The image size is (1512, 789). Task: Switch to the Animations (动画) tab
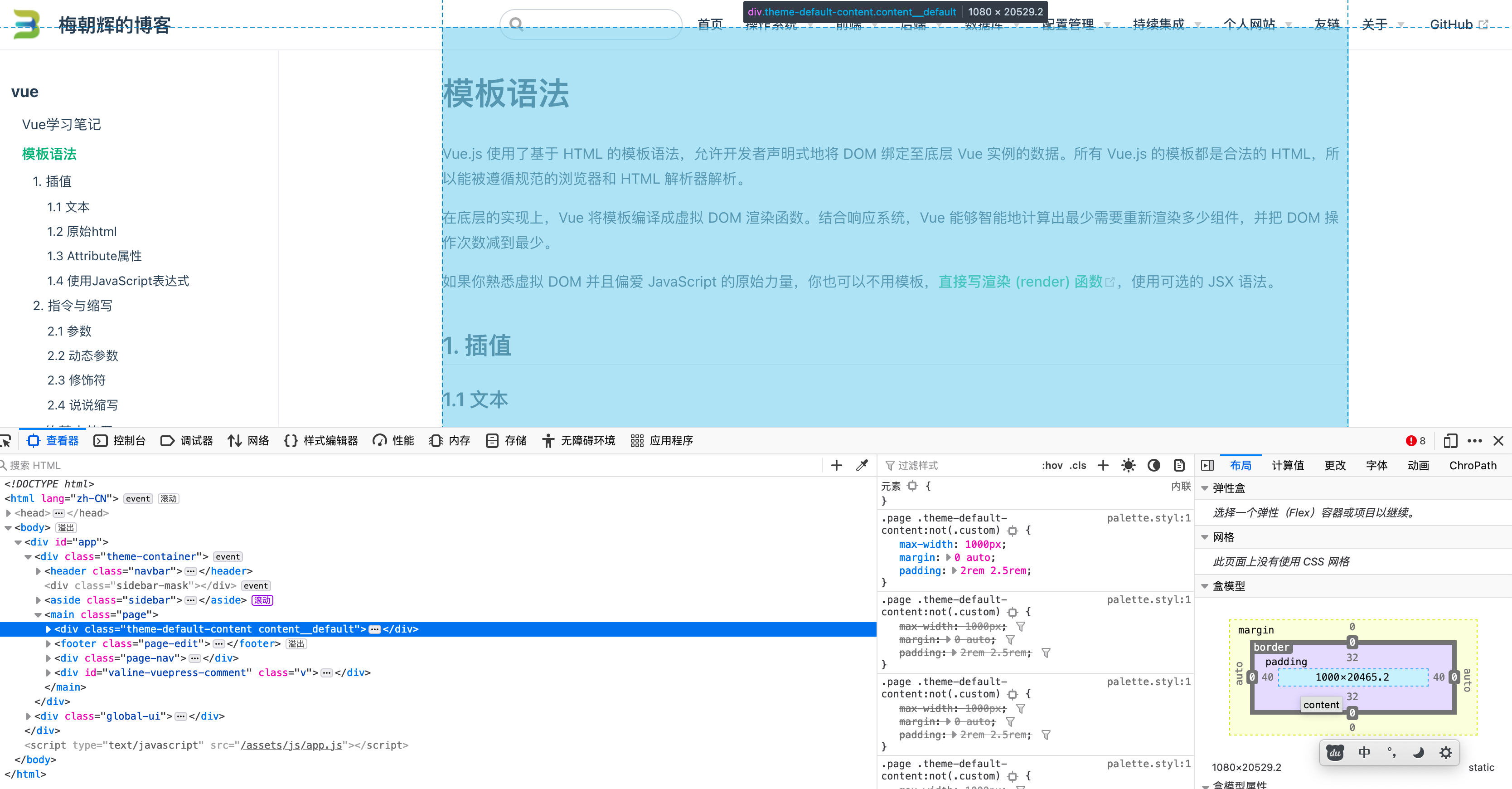(x=1418, y=466)
